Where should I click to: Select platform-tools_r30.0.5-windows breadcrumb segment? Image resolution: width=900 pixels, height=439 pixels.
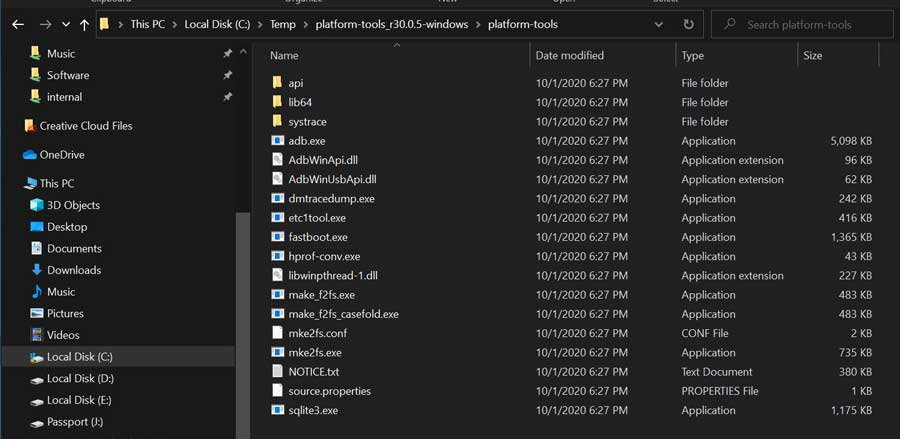(x=391, y=25)
